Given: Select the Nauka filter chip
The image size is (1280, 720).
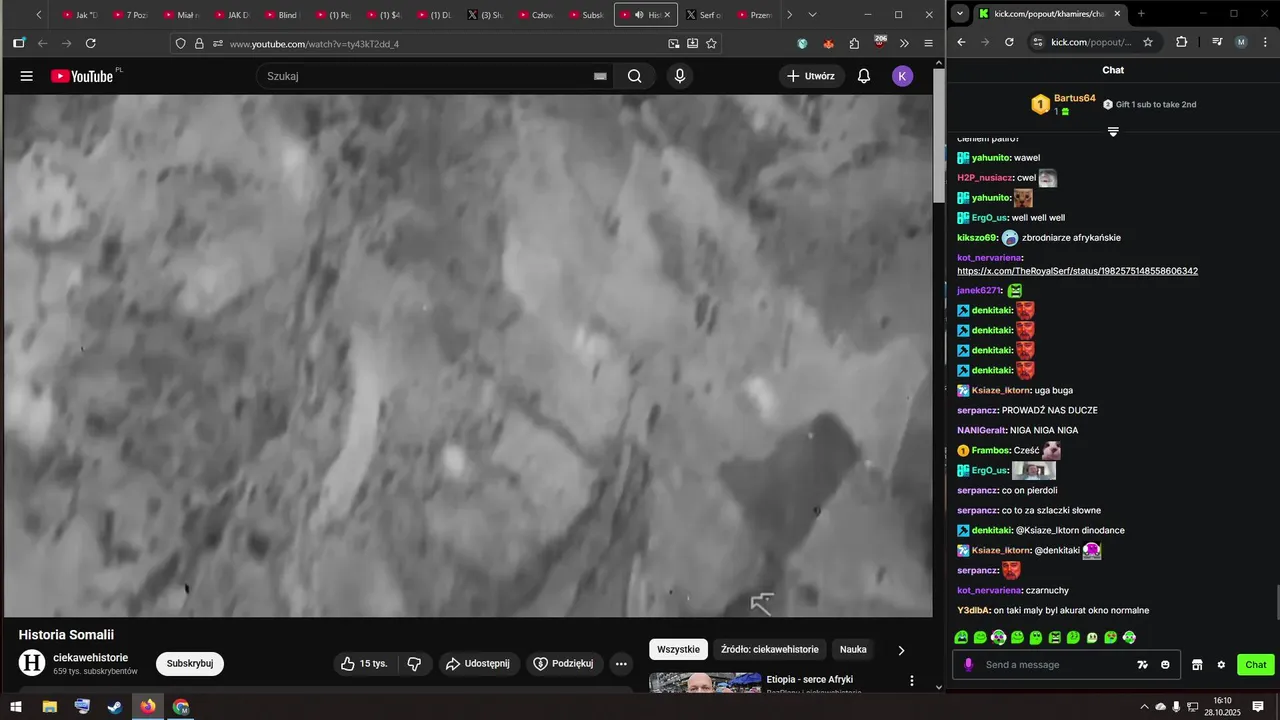Looking at the screenshot, I should [853, 649].
